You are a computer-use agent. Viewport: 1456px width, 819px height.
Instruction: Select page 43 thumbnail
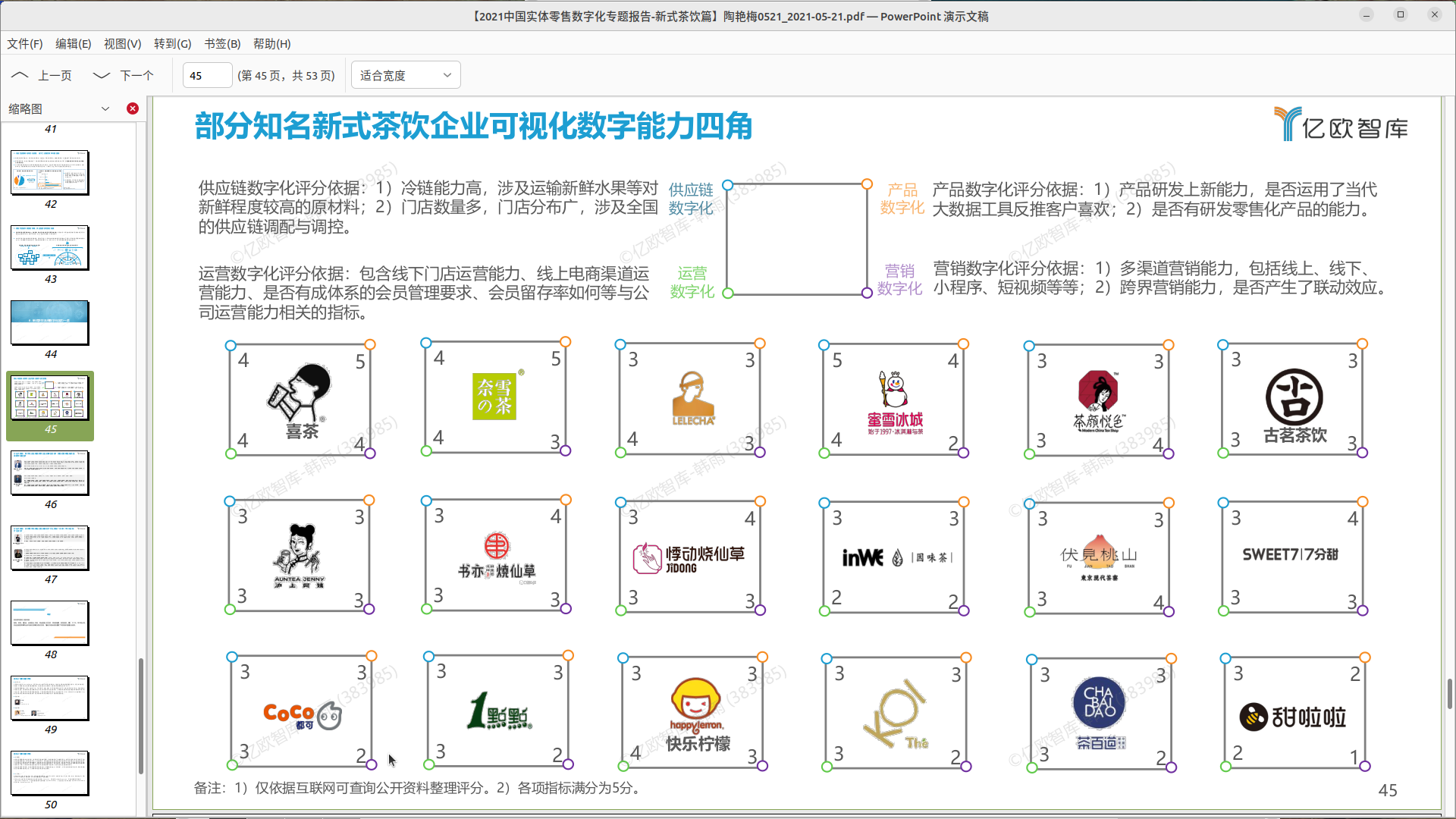(50, 247)
